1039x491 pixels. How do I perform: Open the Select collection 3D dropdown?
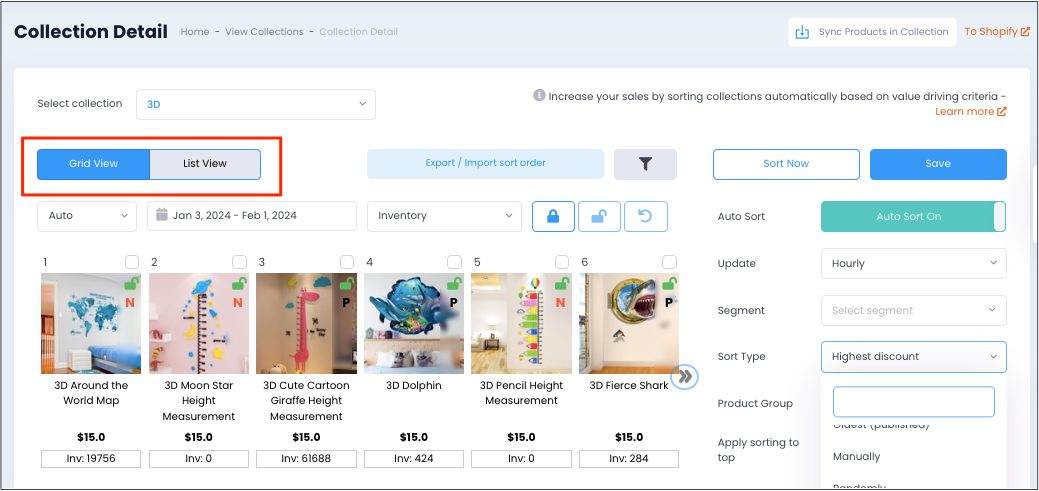point(256,105)
